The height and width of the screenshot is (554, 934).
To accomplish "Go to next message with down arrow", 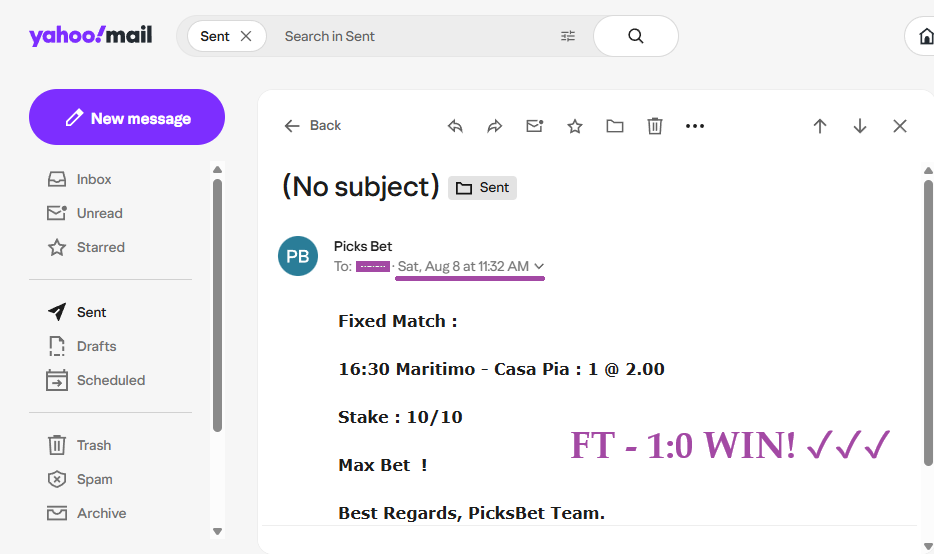I will tap(860, 126).
